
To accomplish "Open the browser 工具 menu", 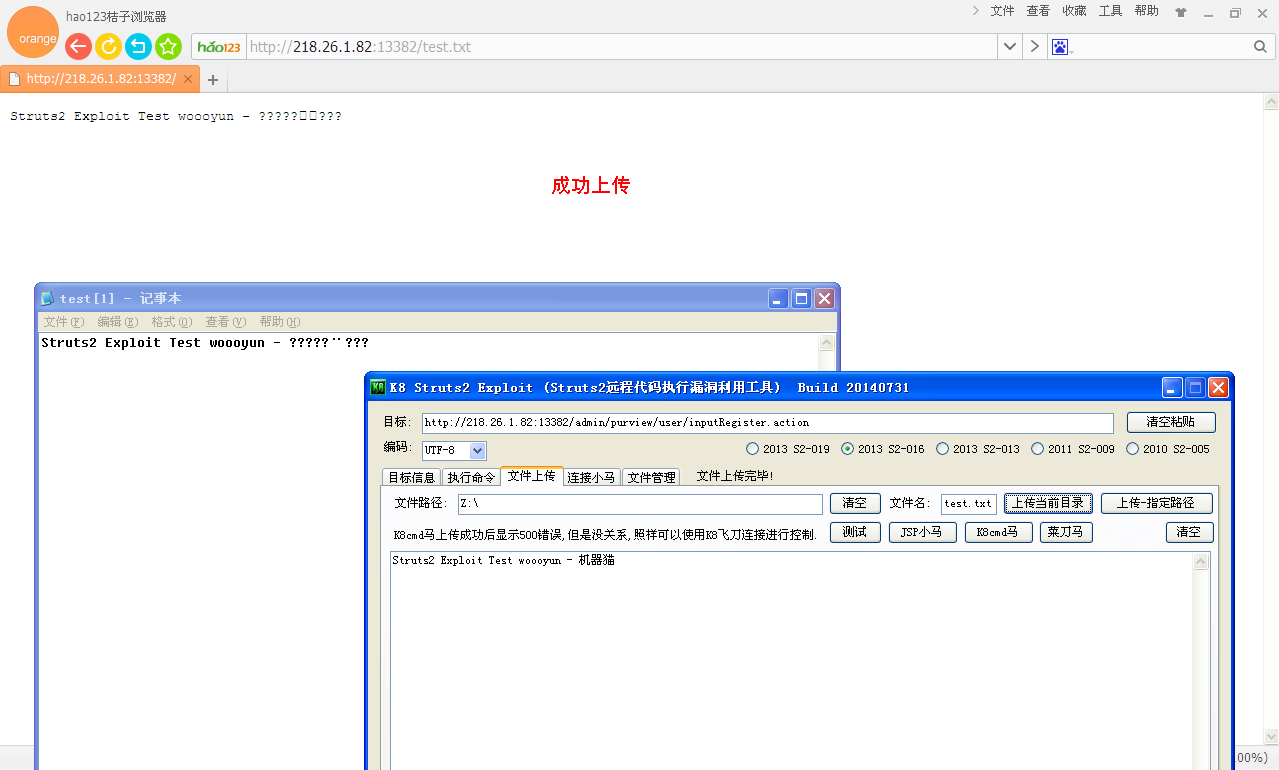I will [x=1110, y=11].
